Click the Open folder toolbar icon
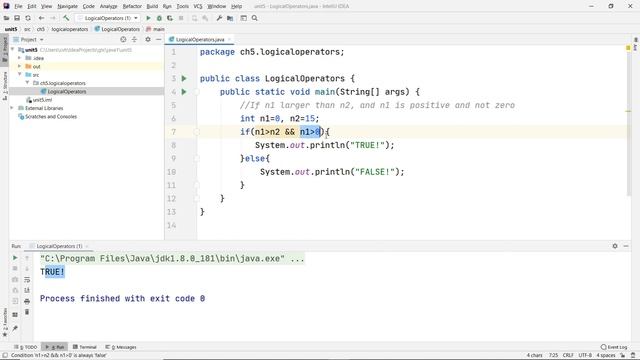The height and width of the screenshot is (360, 640). point(6,18)
